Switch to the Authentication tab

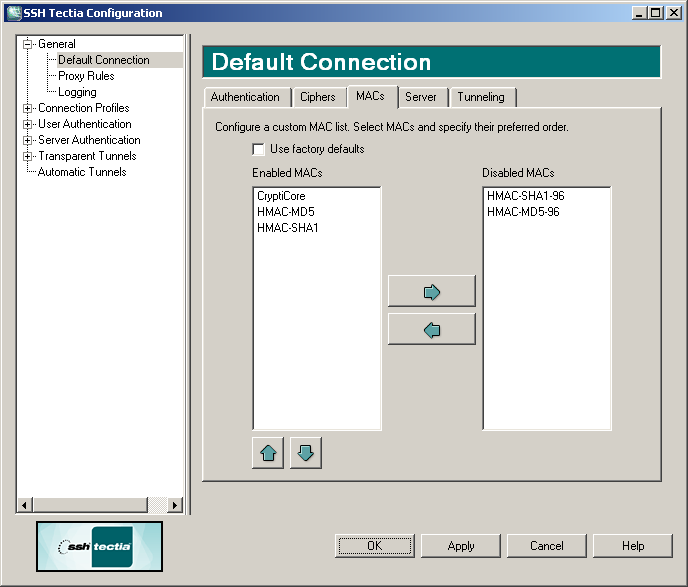coord(245,97)
